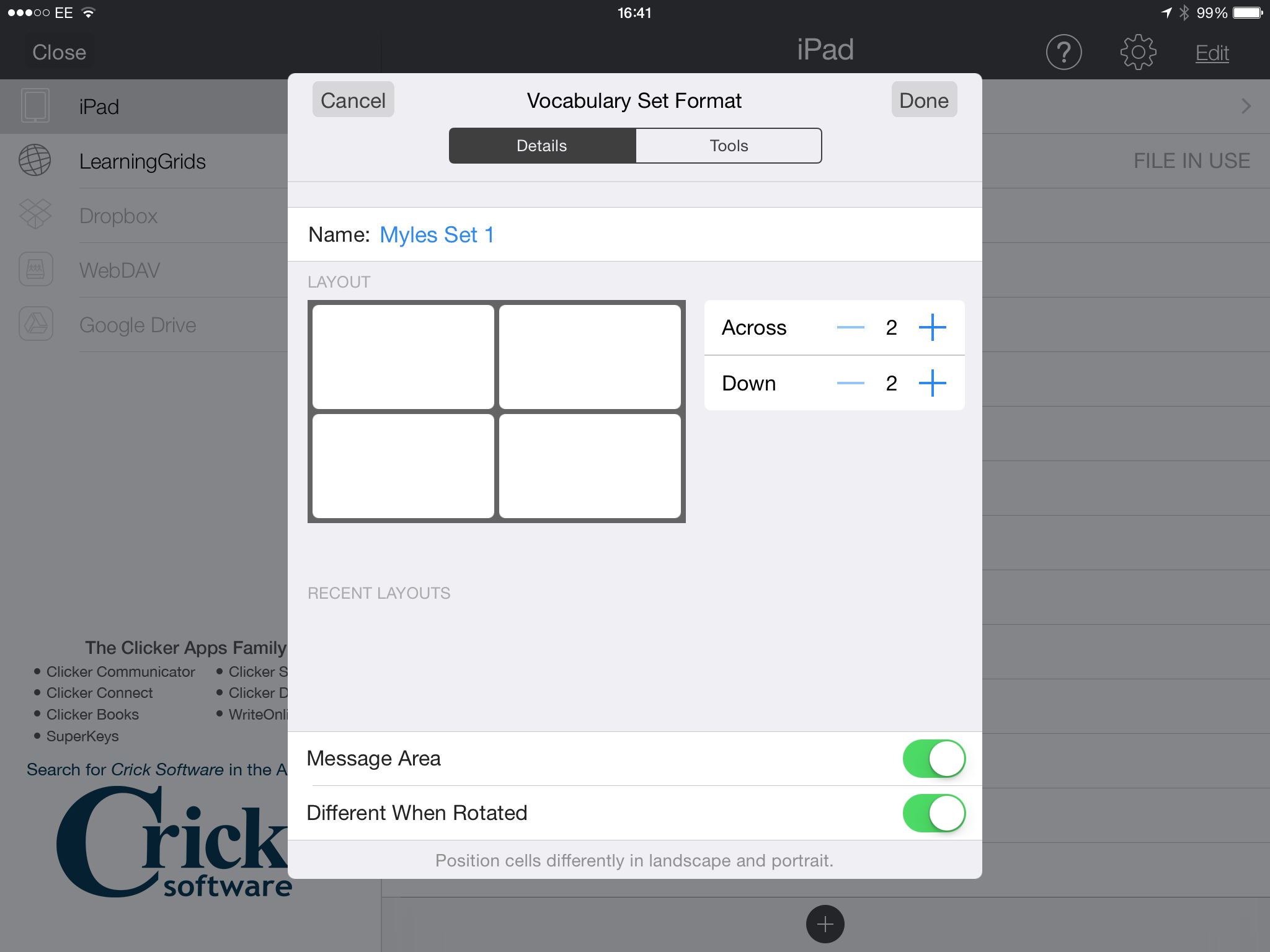The width and height of the screenshot is (1270, 952).
Task: Open the settings gear icon
Action: [1138, 52]
